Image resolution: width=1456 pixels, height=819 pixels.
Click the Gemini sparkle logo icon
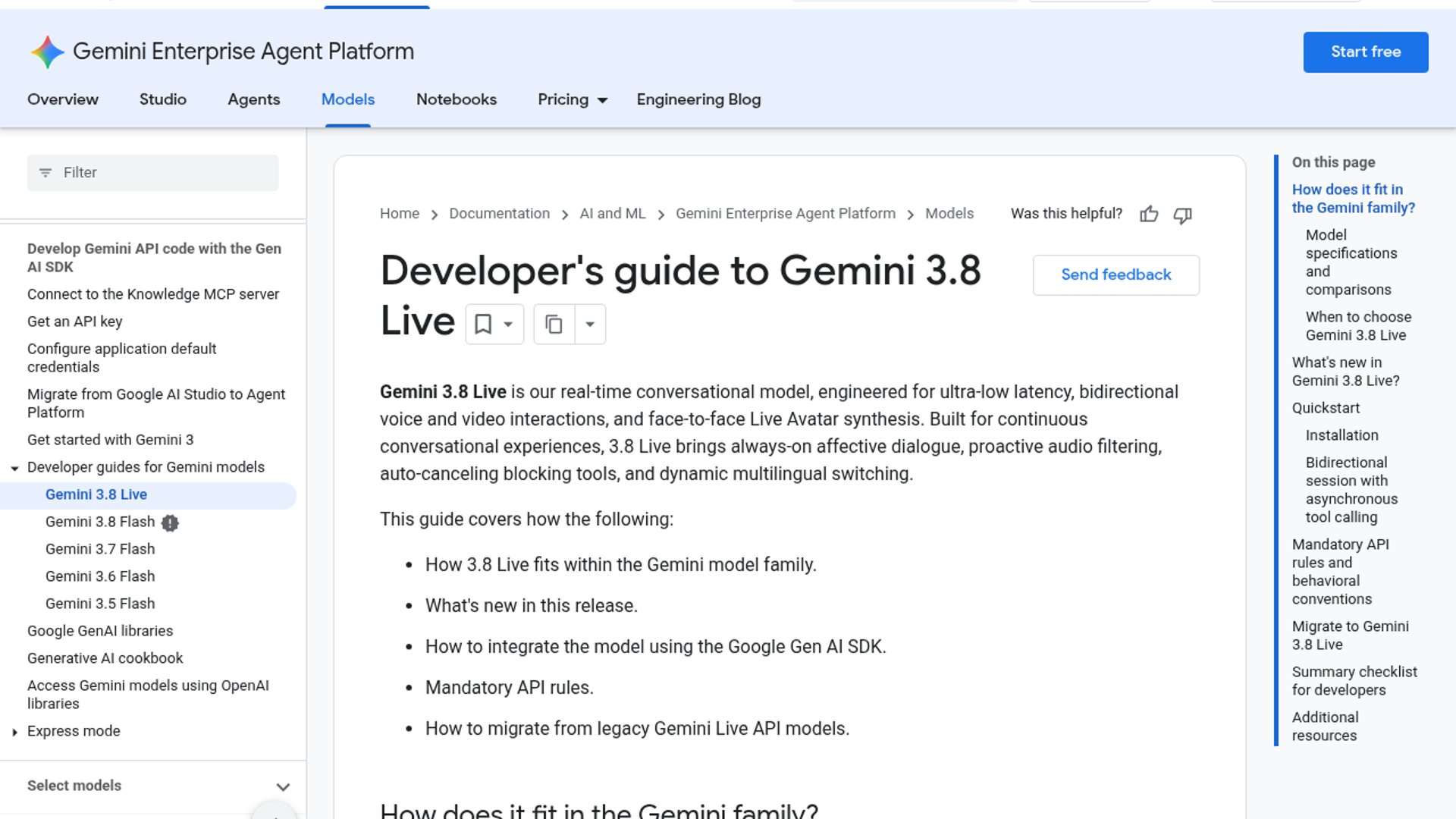(47, 52)
